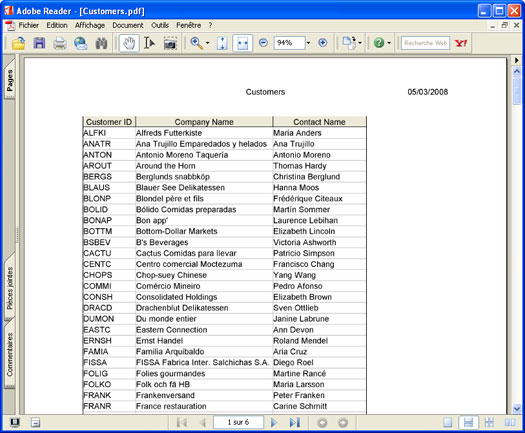
Task: Open the zoom tool dropdown arrow
Action: 208,43
